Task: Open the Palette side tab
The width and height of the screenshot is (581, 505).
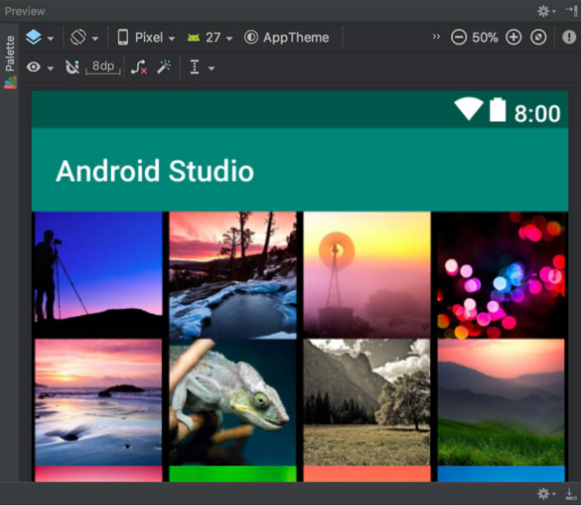Action: [x=10, y=61]
